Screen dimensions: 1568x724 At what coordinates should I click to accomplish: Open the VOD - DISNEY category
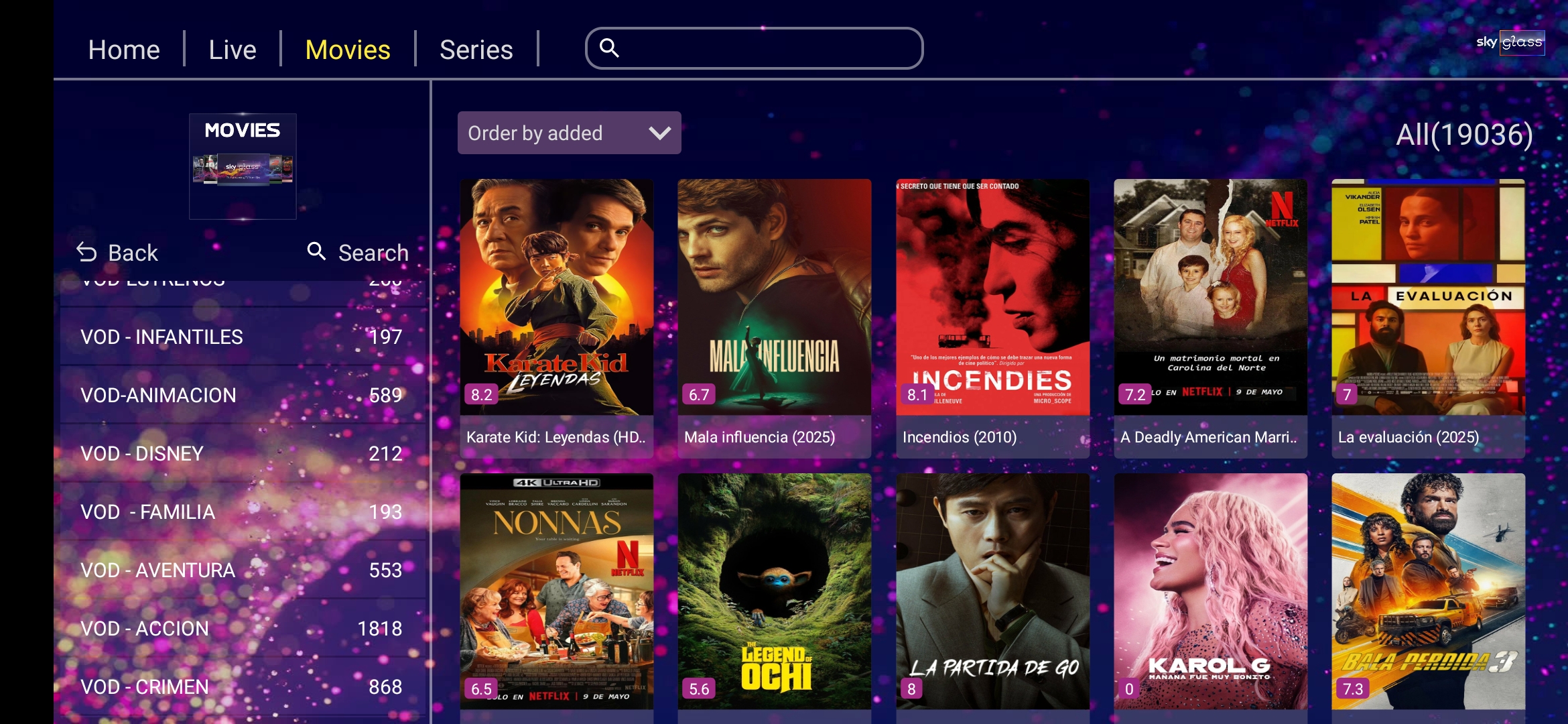click(243, 453)
